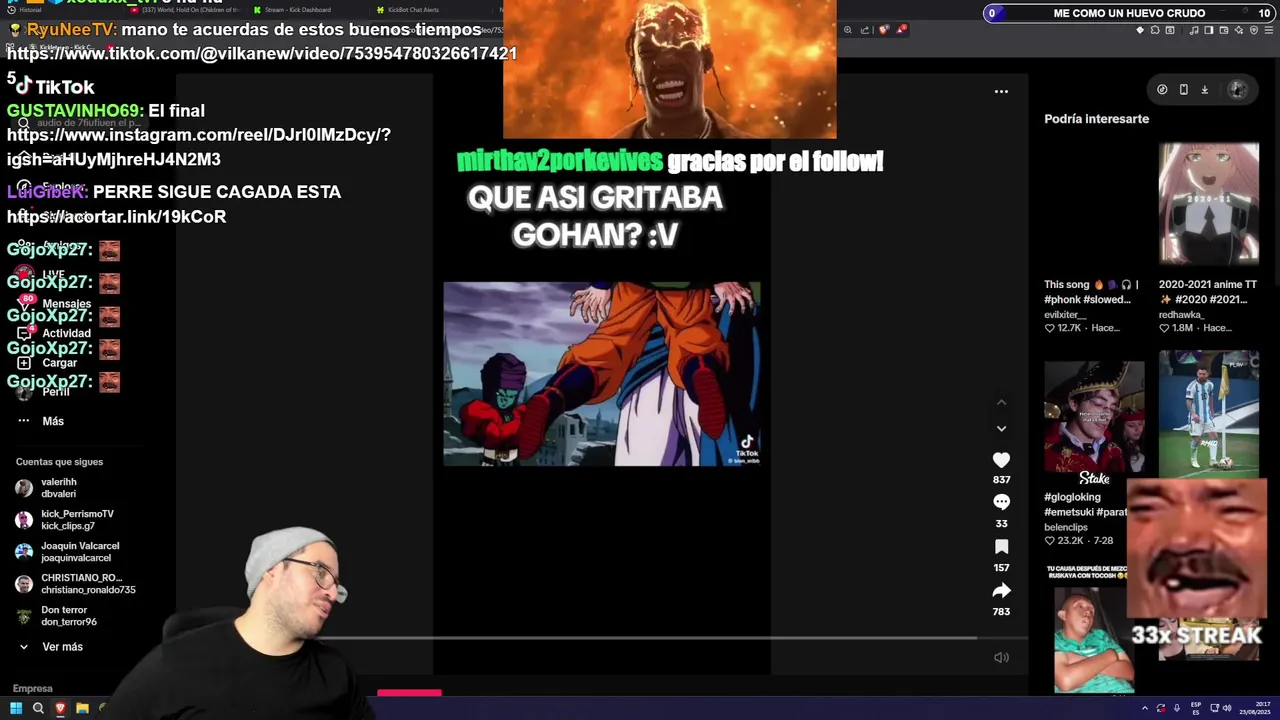The image size is (1280, 720).
Task: Click the Brave Rewards triangle icon
Action: click(901, 30)
